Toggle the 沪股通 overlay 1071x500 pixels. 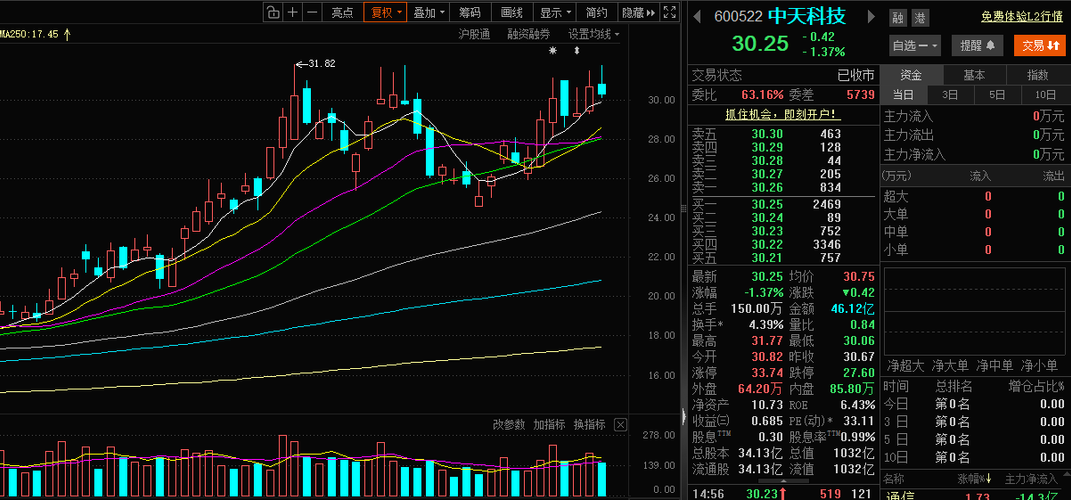[x=474, y=33]
